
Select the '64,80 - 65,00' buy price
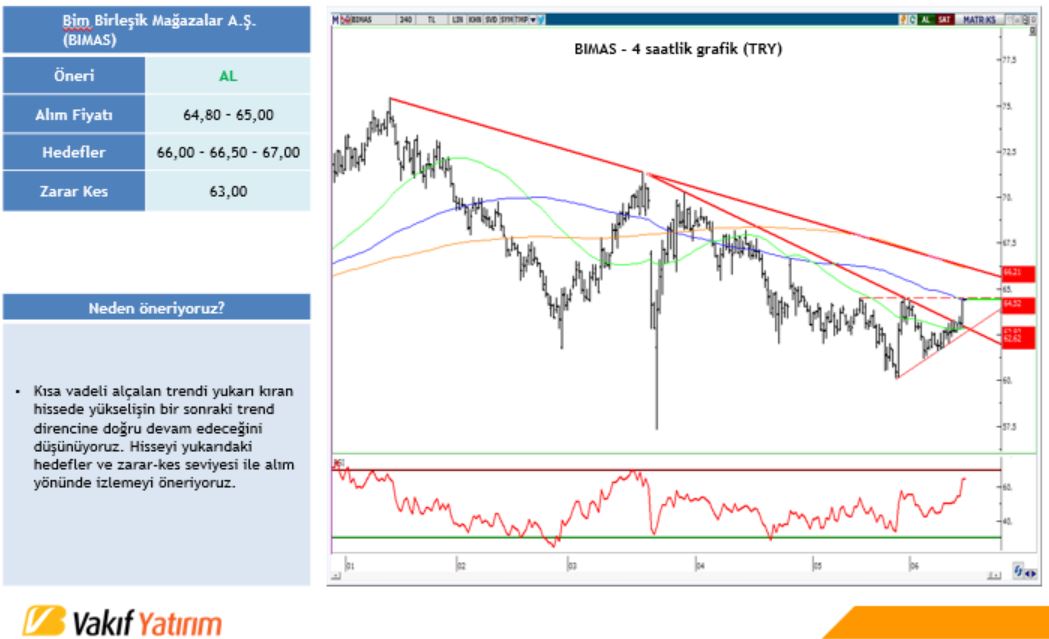pos(228,115)
